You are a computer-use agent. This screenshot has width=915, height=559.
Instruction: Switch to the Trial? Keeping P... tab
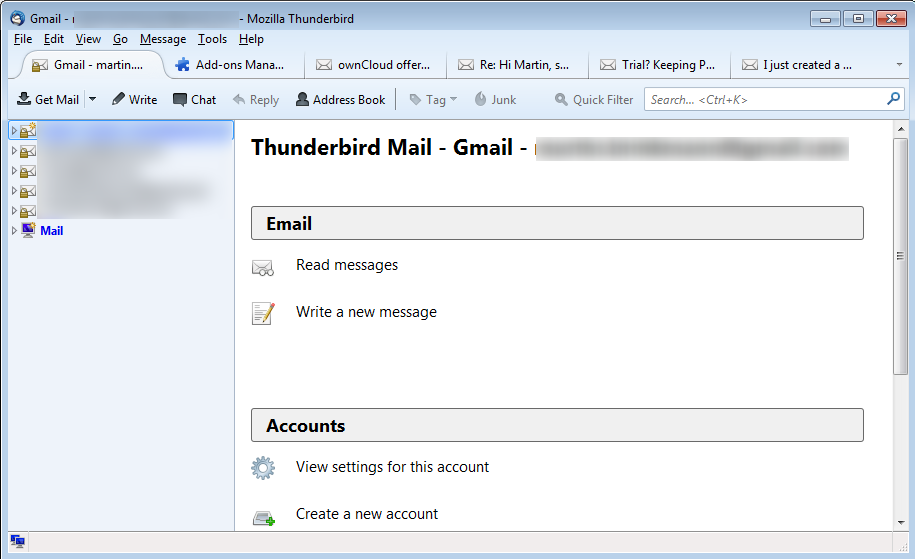pos(659,65)
